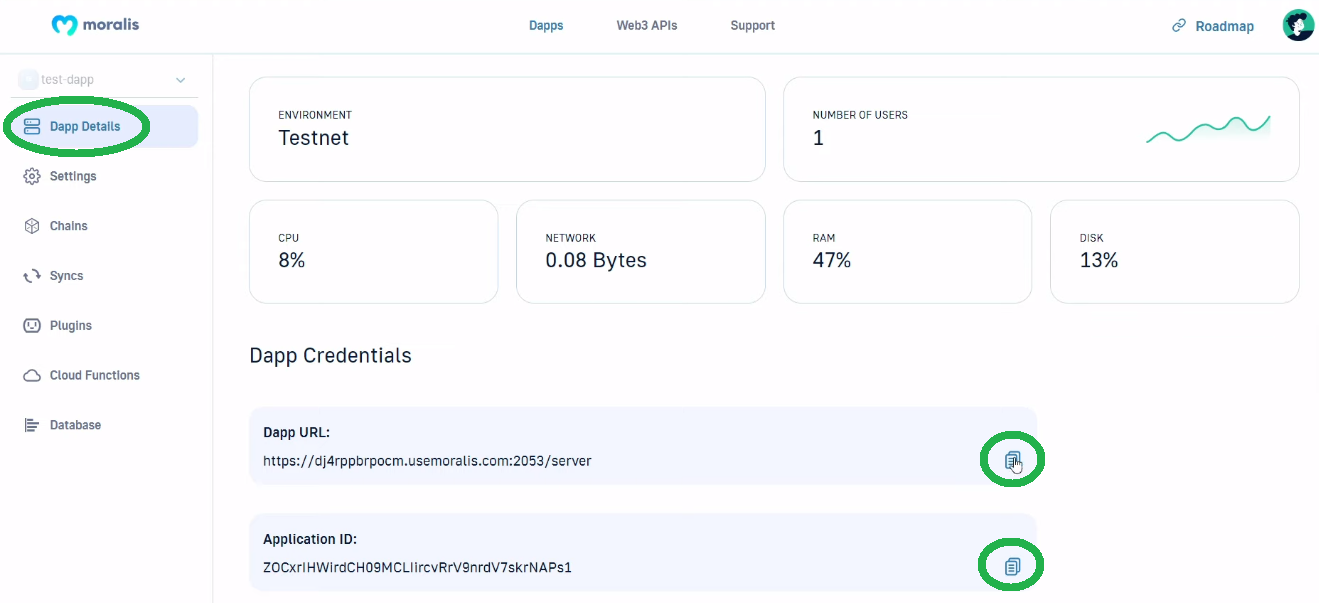
Task: Click the Environment Testnet card
Action: [x=507, y=129]
